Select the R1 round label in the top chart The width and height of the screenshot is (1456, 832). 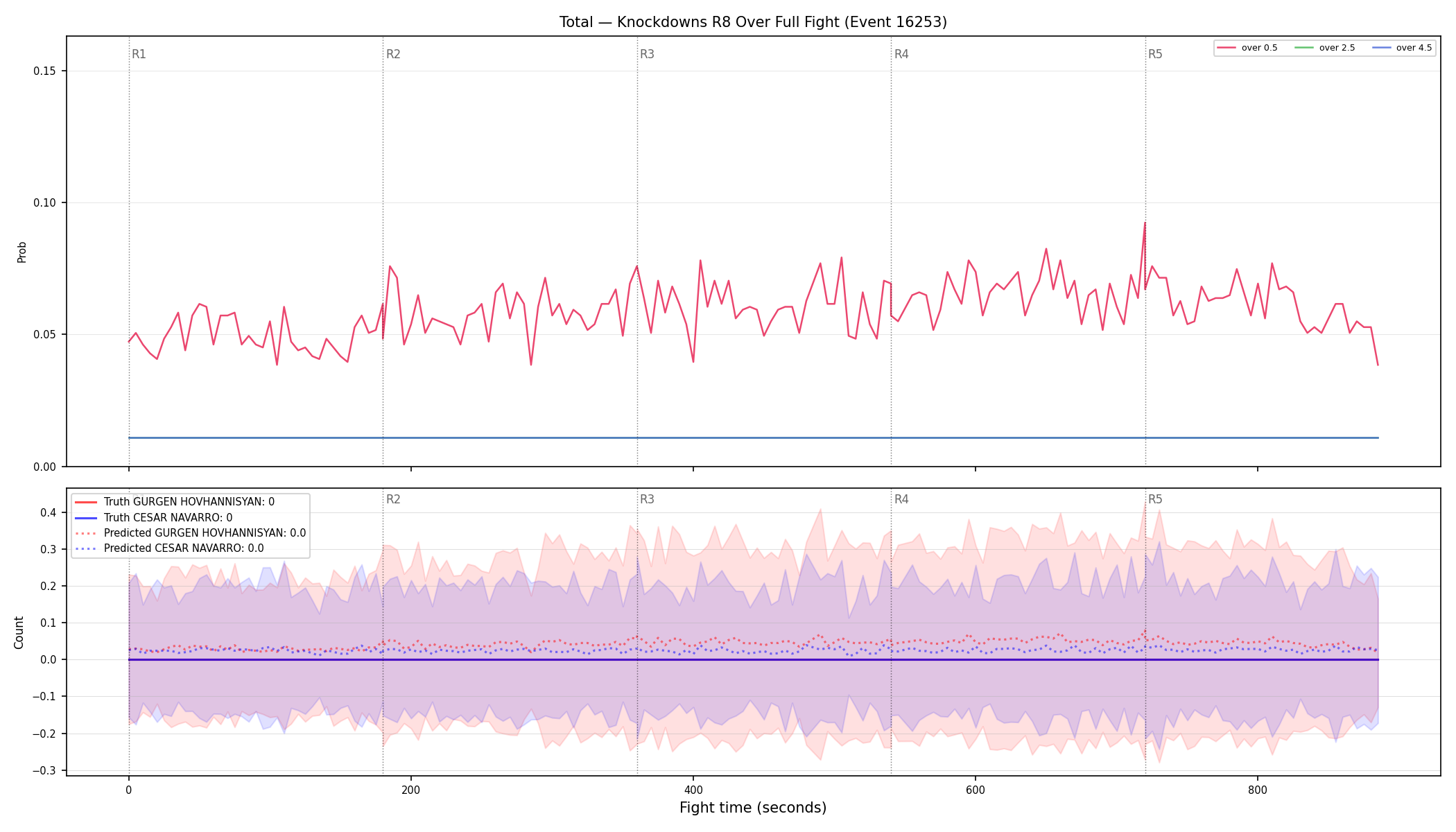coord(139,54)
